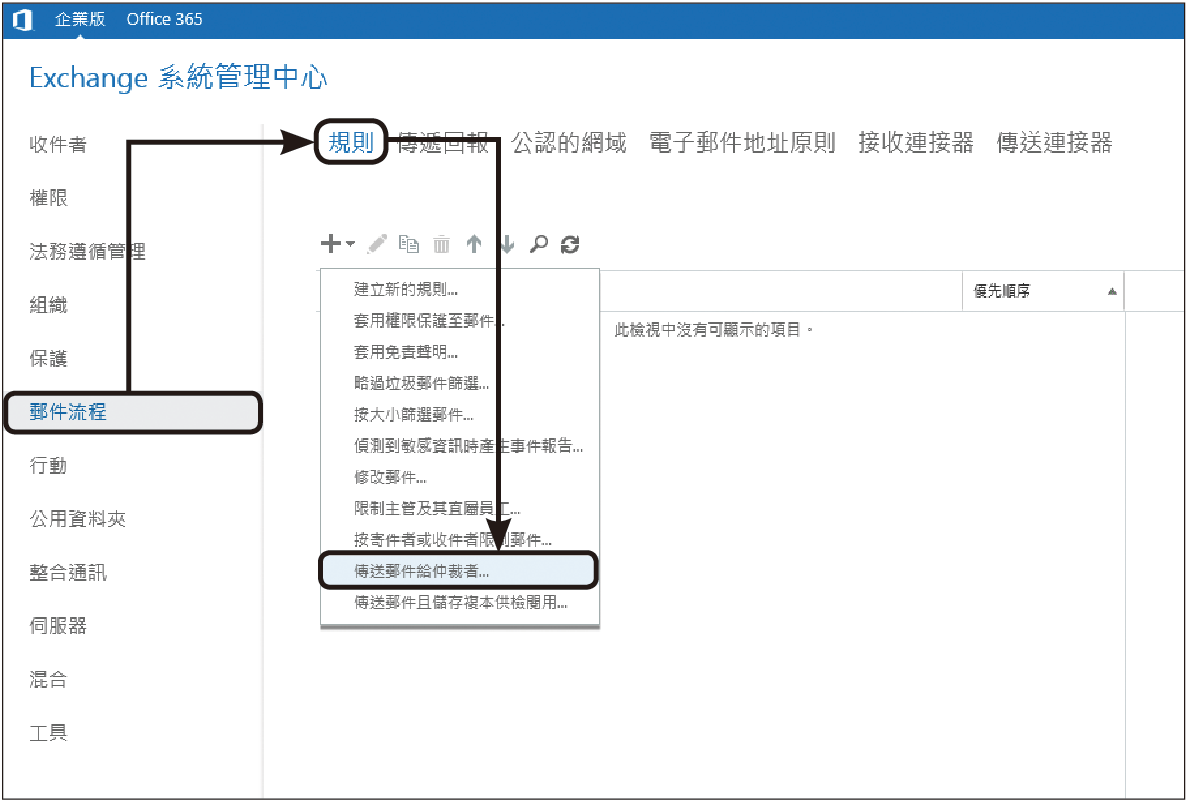Sort by the 優先順序 column header
The image size is (1188, 803).
1043,291
